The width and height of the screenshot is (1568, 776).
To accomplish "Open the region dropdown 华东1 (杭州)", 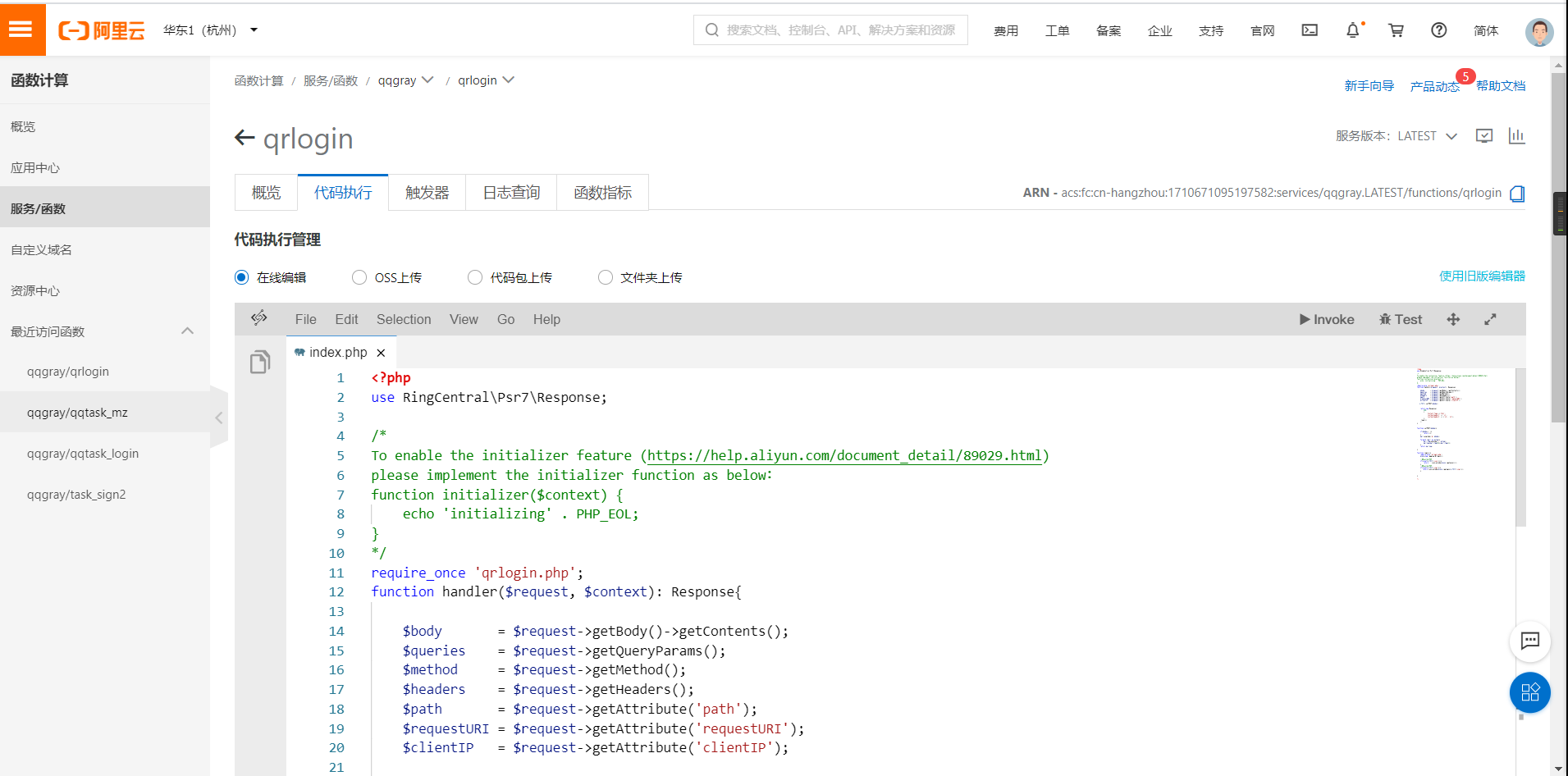I will [211, 30].
